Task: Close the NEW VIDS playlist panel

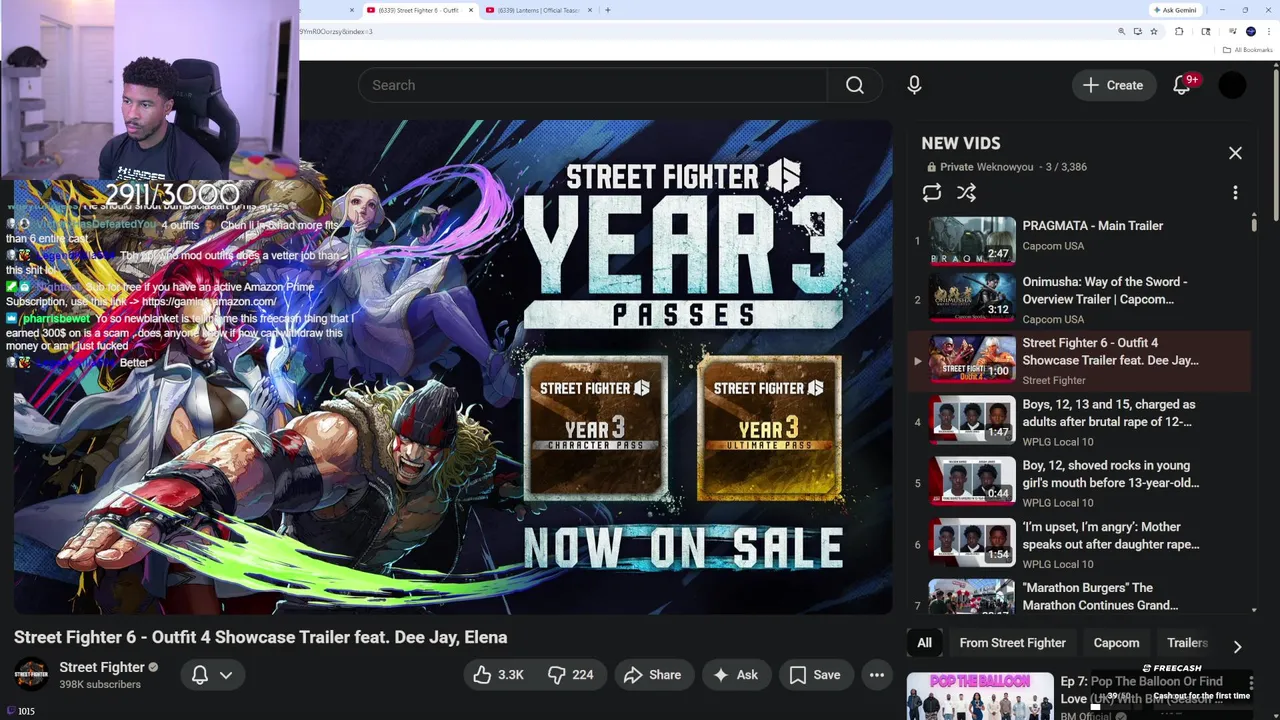Action: click(x=1235, y=153)
